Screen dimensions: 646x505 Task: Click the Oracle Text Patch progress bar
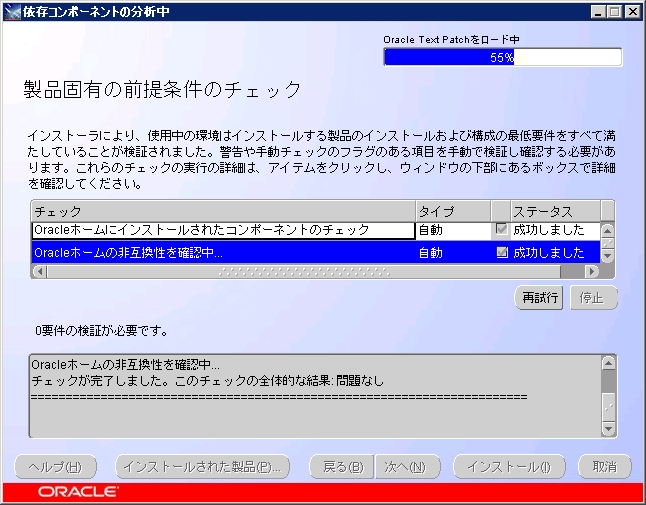pos(502,57)
